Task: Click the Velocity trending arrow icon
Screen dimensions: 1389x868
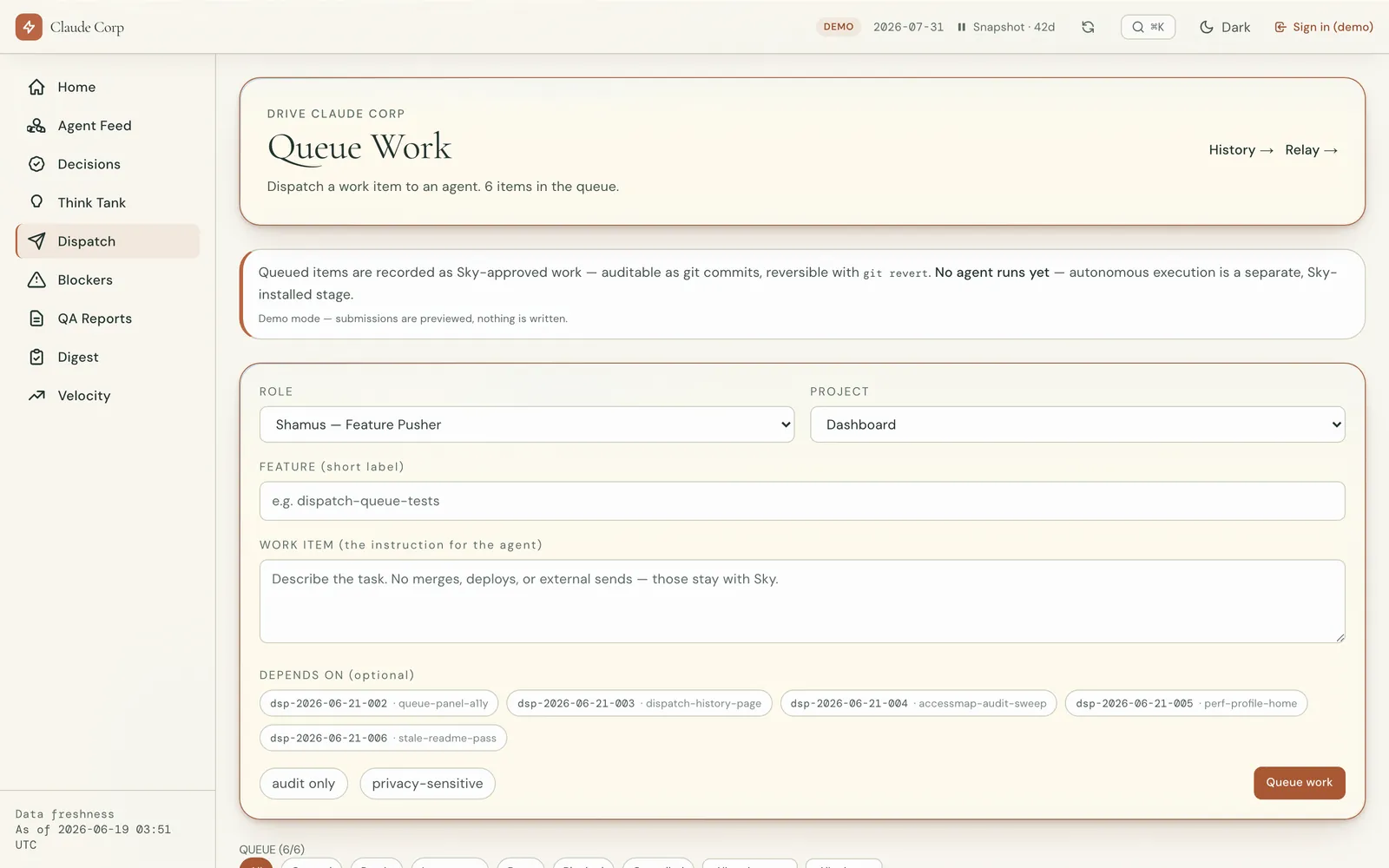Action: click(x=36, y=396)
